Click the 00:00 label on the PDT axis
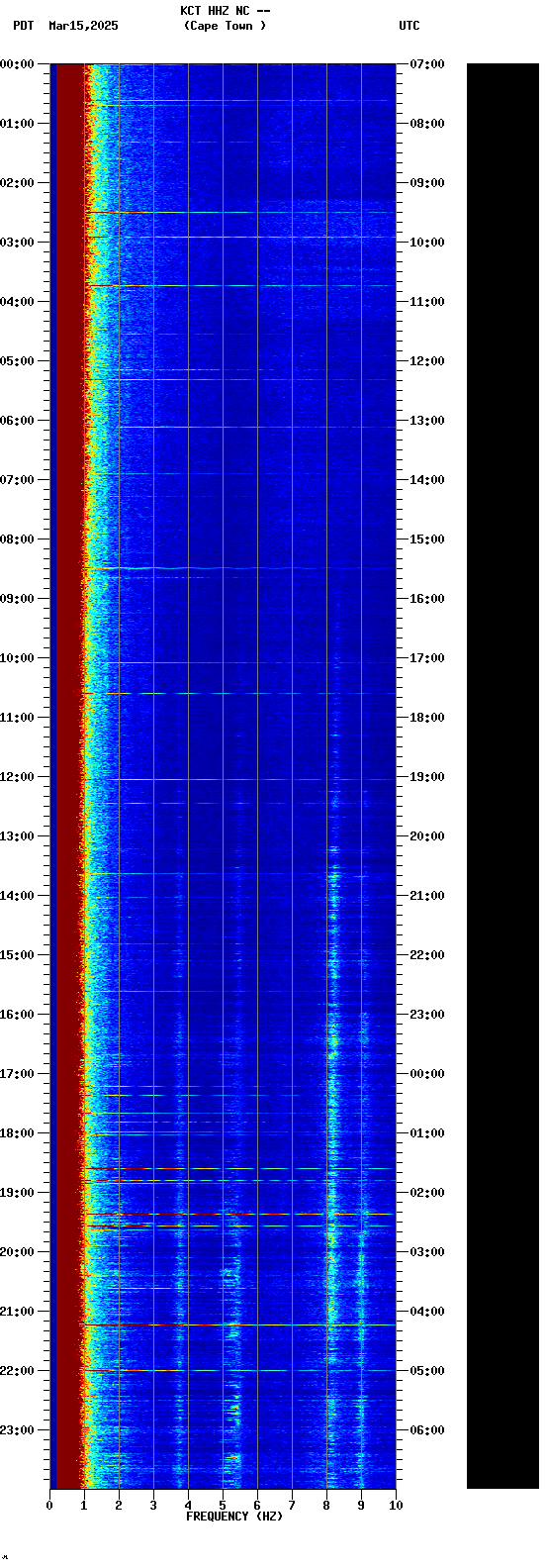Viewport: 546px width, 1568px height. 17,64
